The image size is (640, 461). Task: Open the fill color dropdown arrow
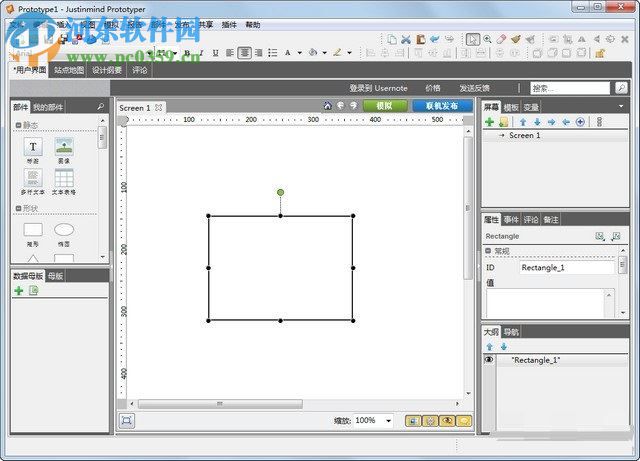[x=324, y=53]
